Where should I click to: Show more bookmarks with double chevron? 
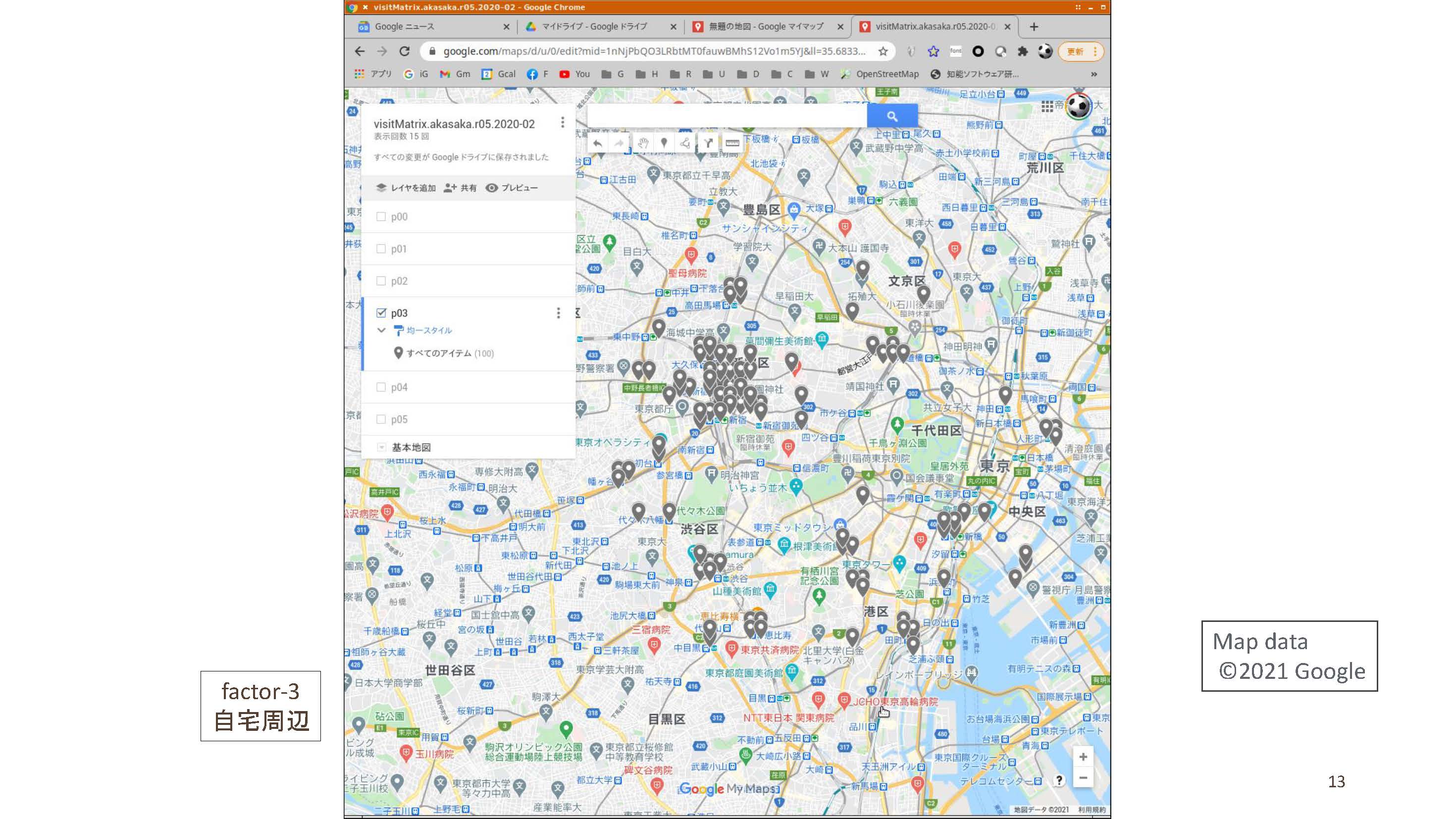(1093, 74)
